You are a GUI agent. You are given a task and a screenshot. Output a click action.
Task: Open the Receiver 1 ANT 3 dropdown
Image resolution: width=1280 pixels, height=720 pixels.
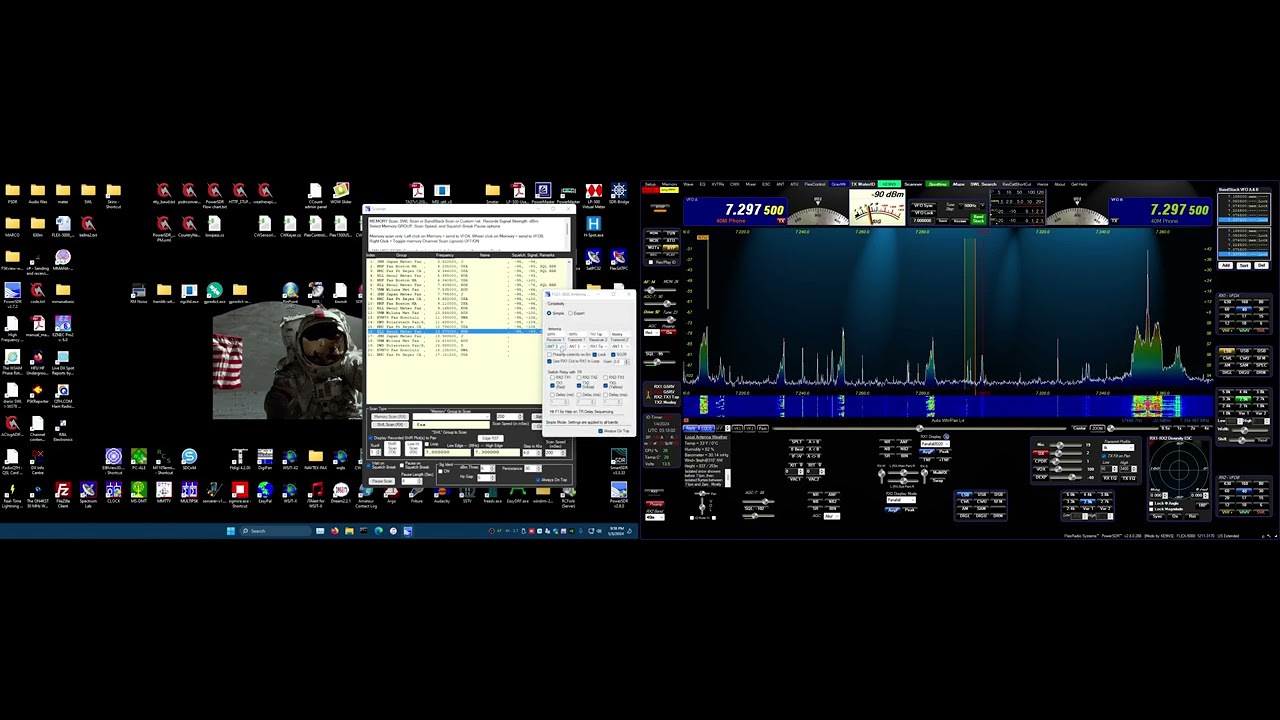pyautogui.click(x=556, y=346)
